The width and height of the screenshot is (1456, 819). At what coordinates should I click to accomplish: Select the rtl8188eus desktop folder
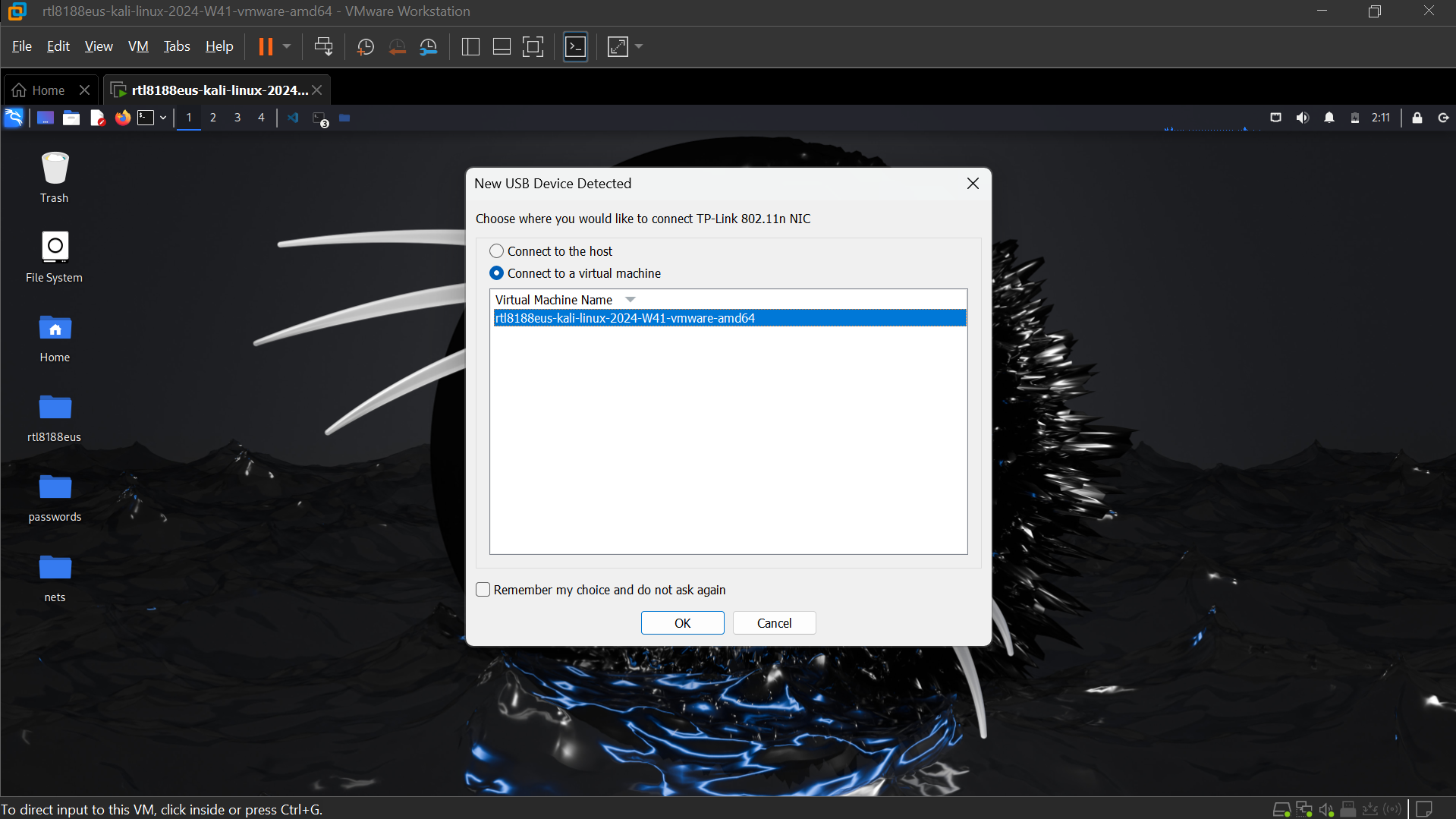tap(55, 417)
